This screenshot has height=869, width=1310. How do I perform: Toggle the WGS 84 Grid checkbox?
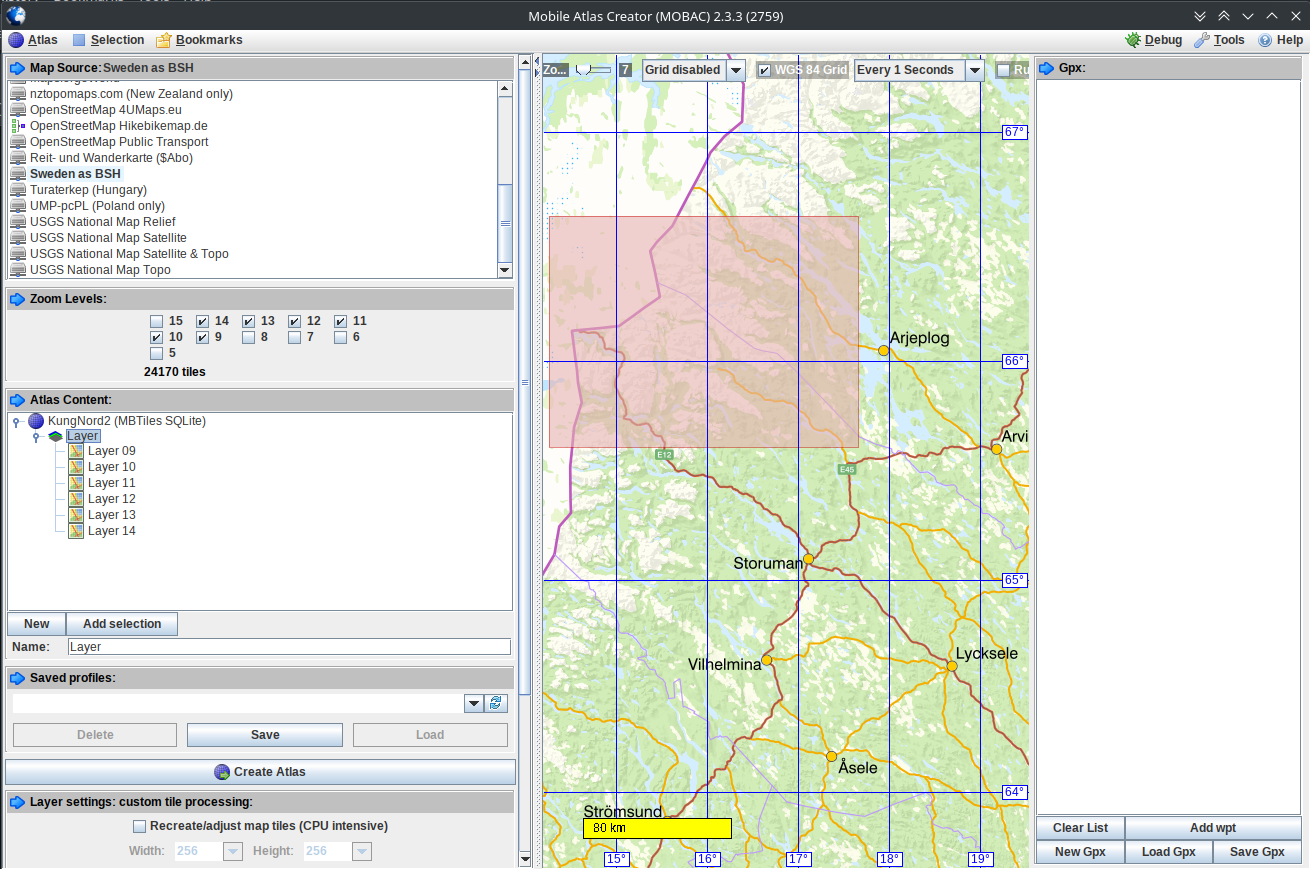pyautogui.click(x=765, y=70)
